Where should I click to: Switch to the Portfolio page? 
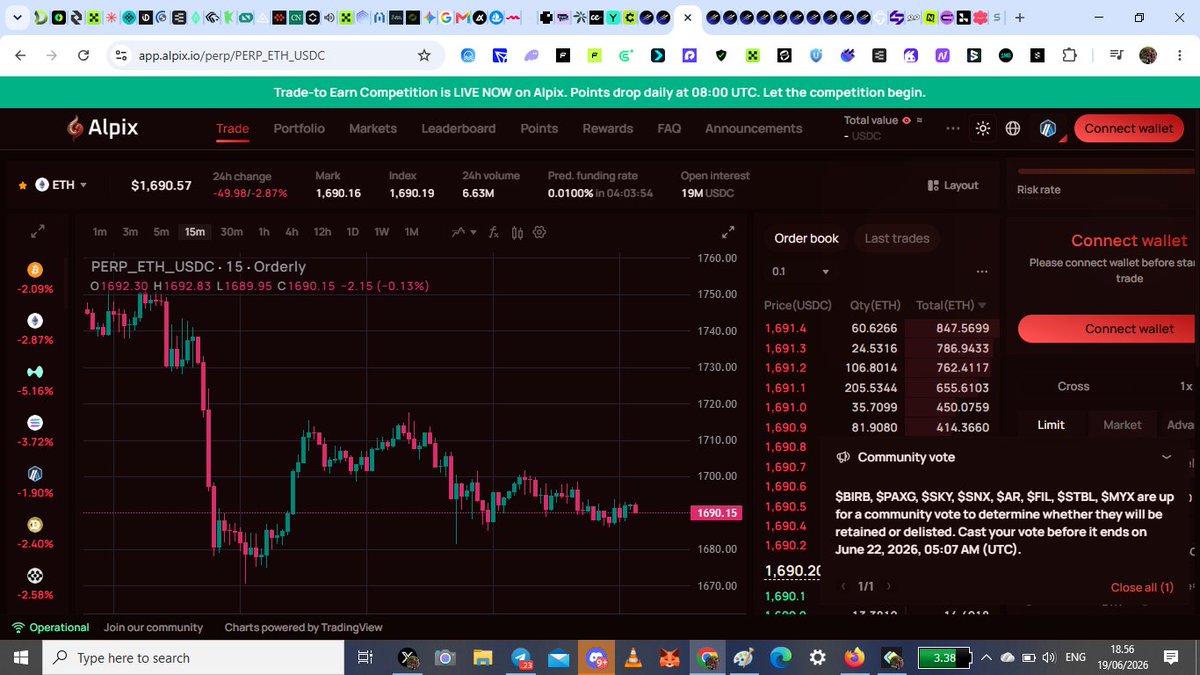pos(299,128)
